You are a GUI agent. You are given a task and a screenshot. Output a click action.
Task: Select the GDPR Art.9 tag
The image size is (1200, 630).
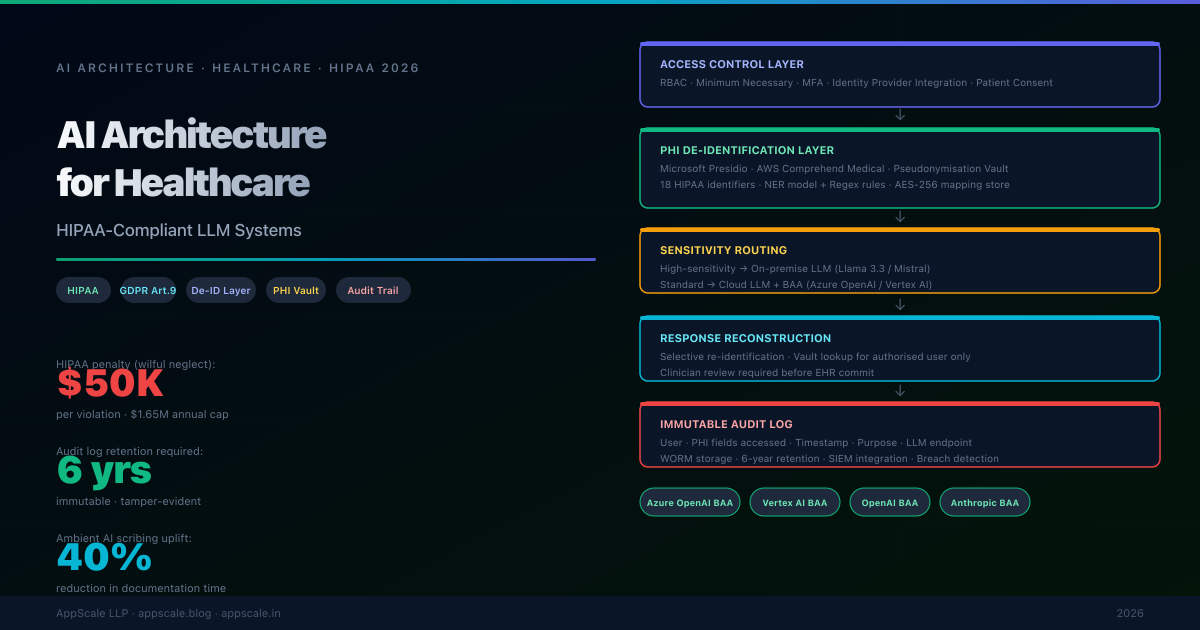point(148,290)
